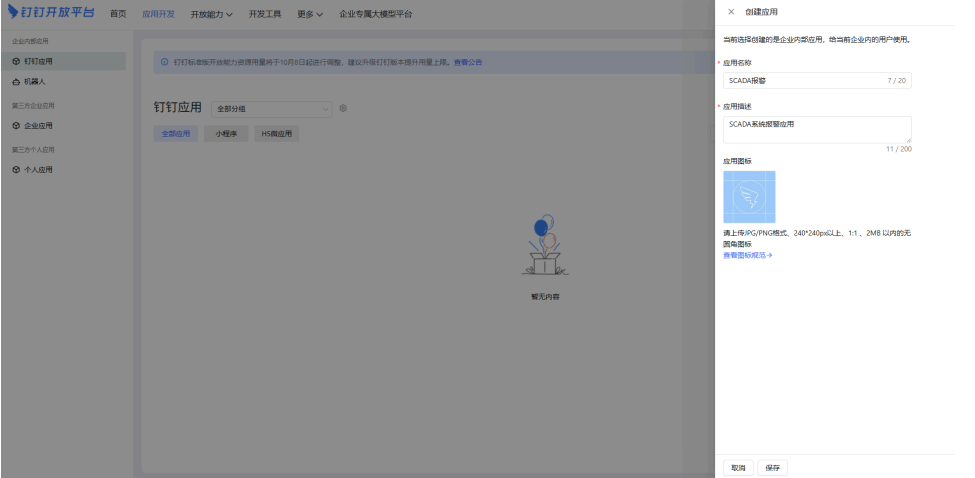This screenshot has height=478, width=975.
Task: Click the 保存 button
Action: click(772, 468)
